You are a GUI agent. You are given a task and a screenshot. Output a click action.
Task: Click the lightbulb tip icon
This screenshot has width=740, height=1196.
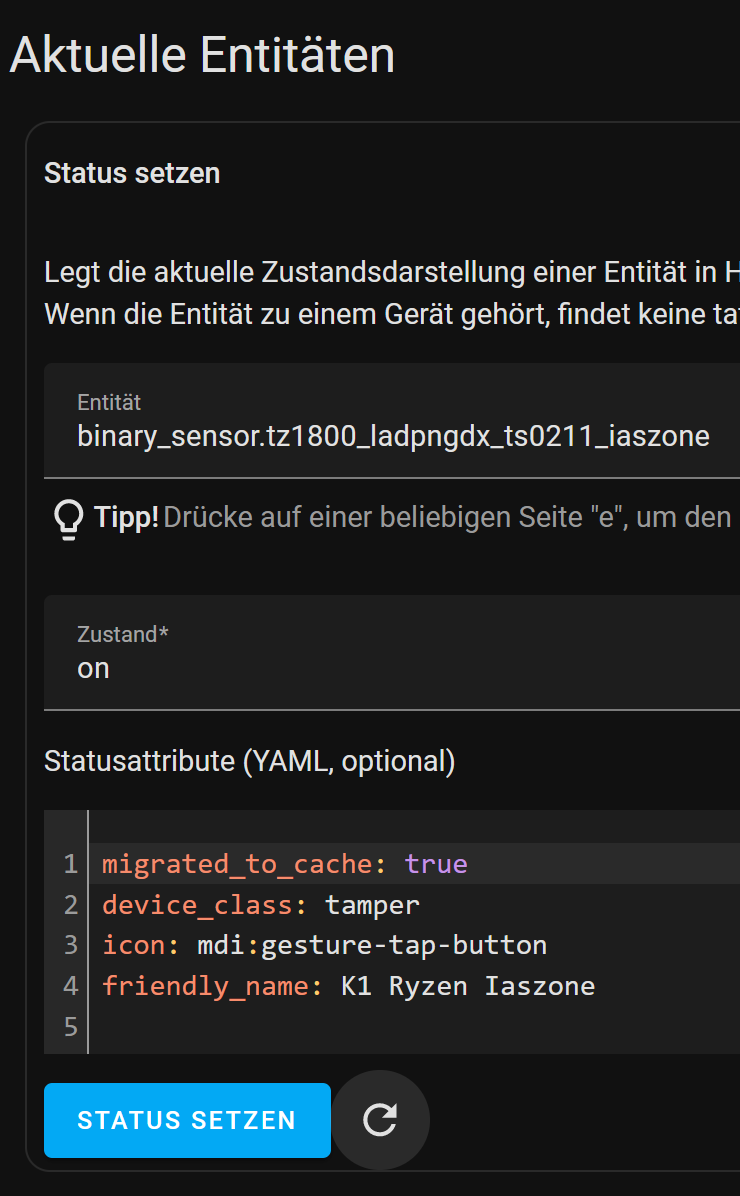[68, 518]
